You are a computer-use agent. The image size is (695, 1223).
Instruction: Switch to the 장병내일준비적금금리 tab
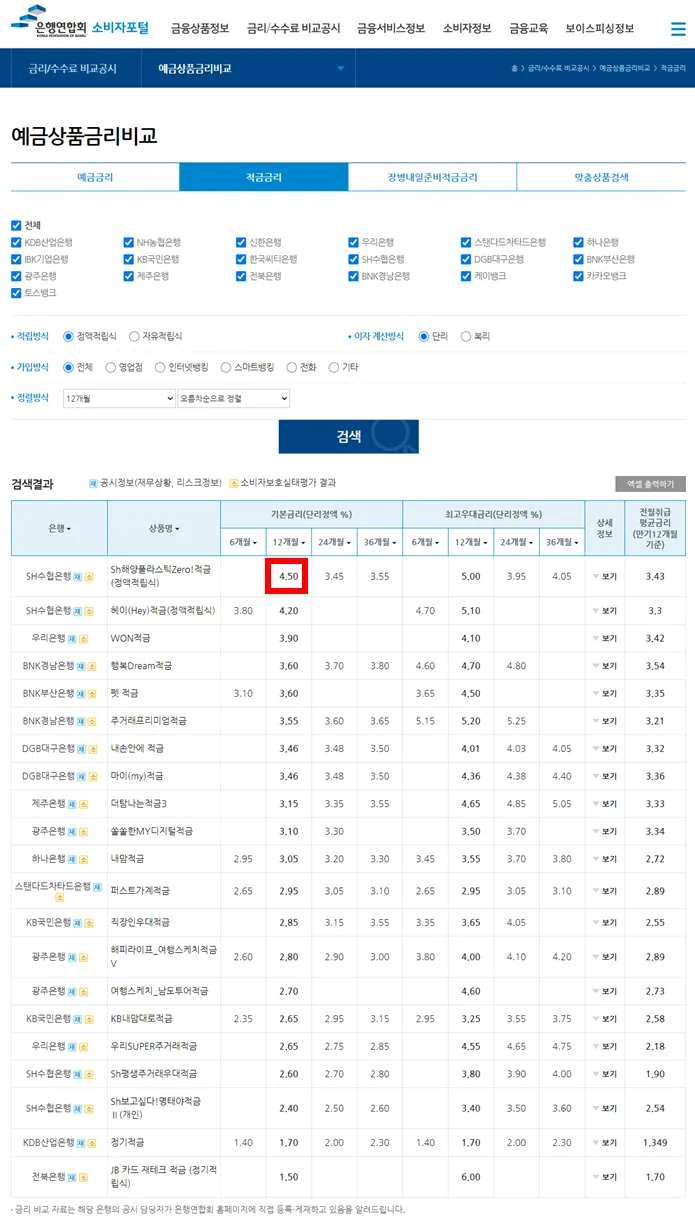(x=432, y=177)
